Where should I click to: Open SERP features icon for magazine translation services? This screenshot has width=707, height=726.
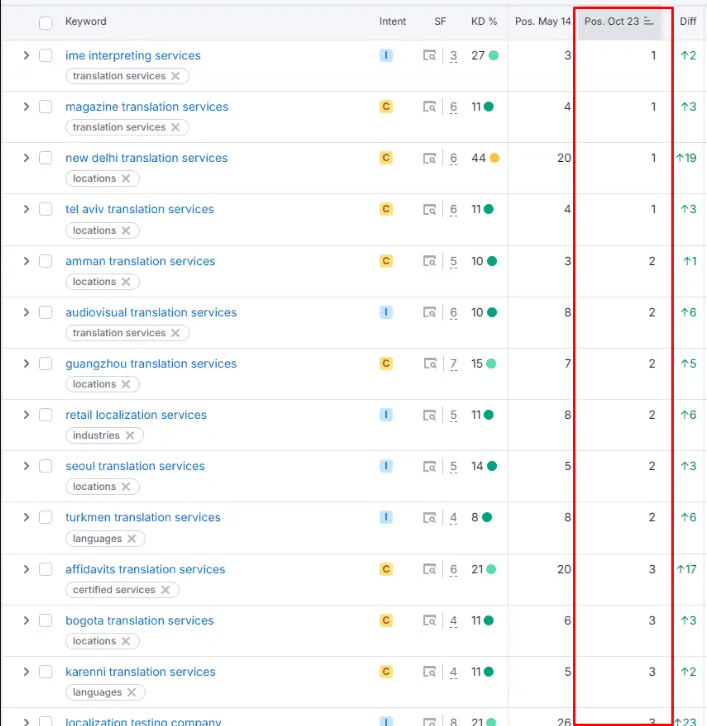pyautogui.click(x=429, y=107)
